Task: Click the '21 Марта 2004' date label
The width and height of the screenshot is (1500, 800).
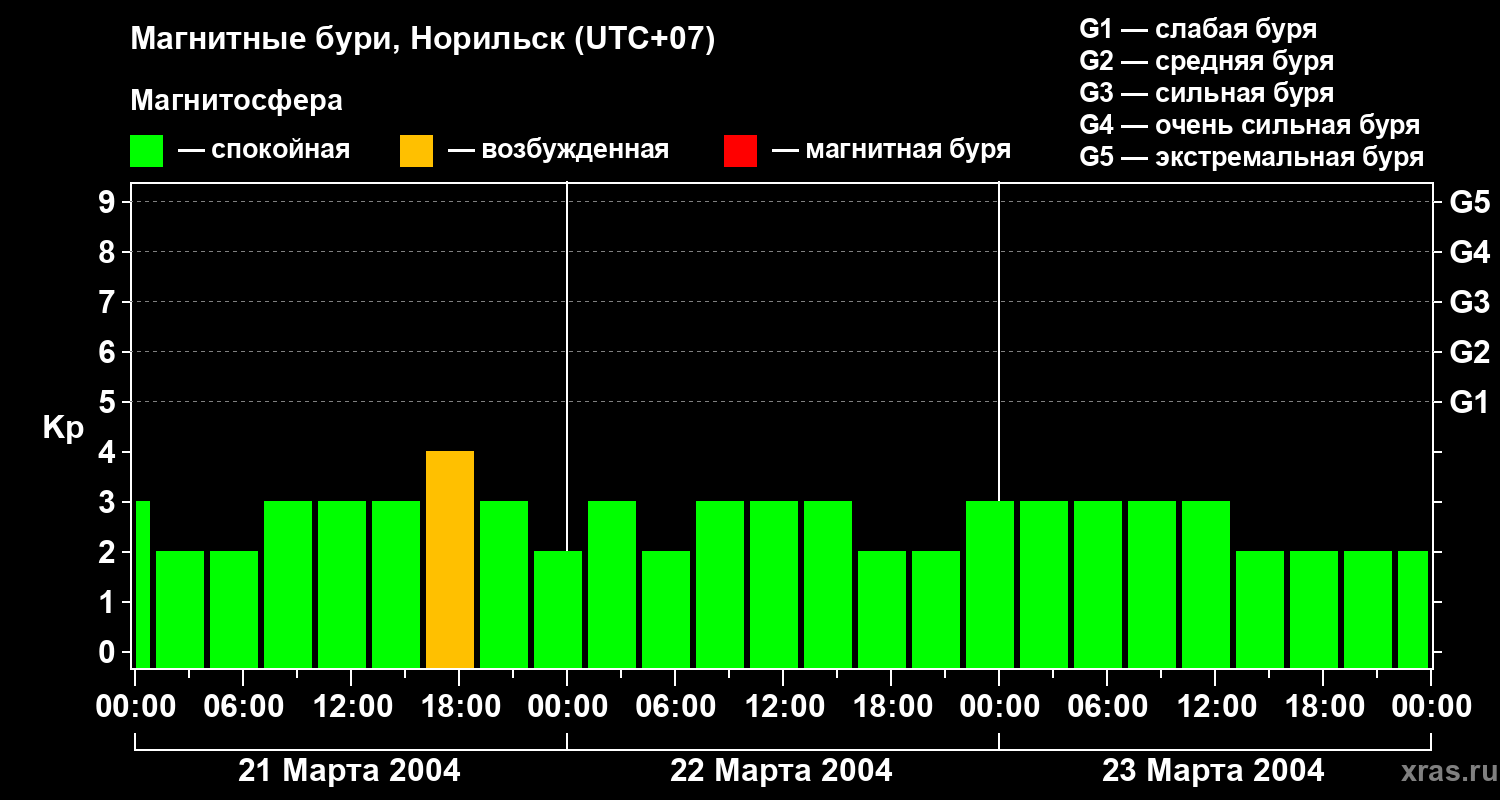Action: point(349,771)
